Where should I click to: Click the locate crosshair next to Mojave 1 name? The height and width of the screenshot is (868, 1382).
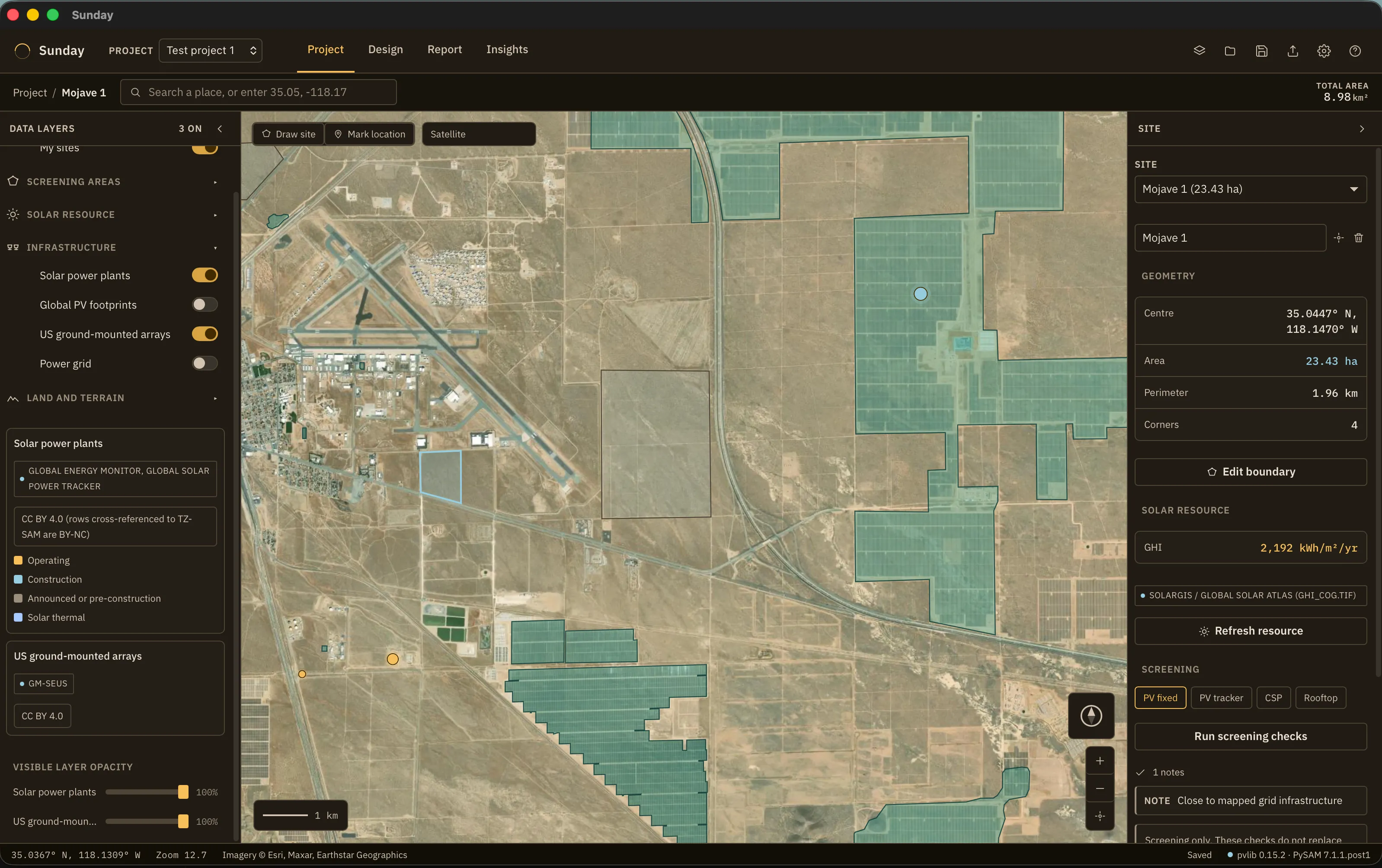click(1339, 237)
